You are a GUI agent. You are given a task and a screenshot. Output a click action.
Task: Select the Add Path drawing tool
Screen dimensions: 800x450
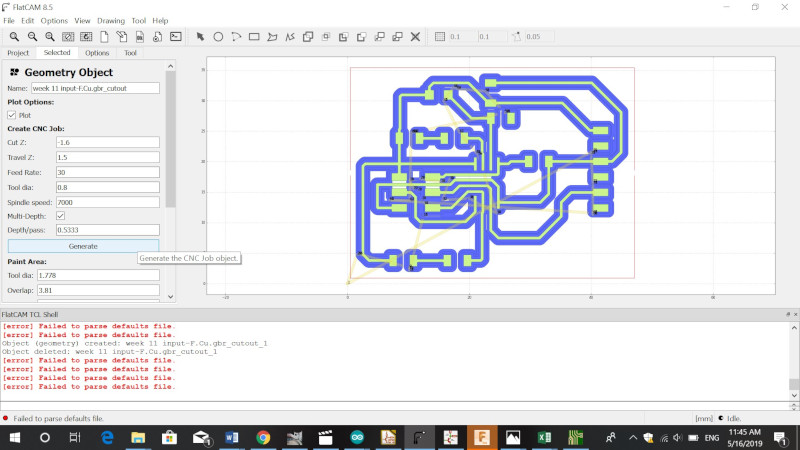290,37
